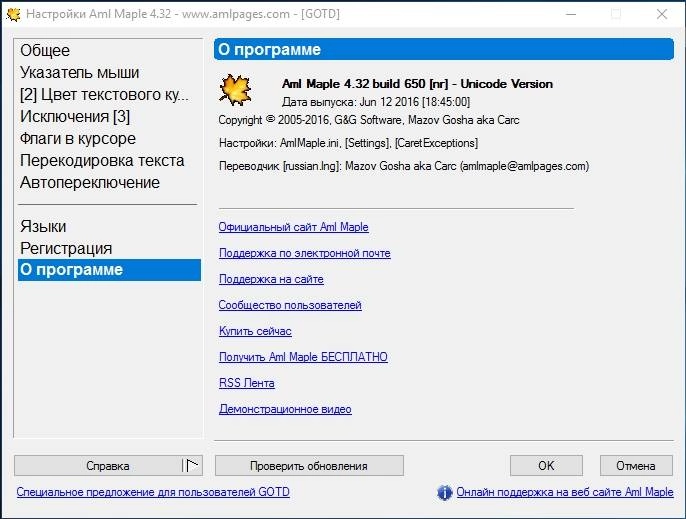Screen dimensions: 686x519
Task: Open the flag dropdown on Справка button
Action: point(191,465)
